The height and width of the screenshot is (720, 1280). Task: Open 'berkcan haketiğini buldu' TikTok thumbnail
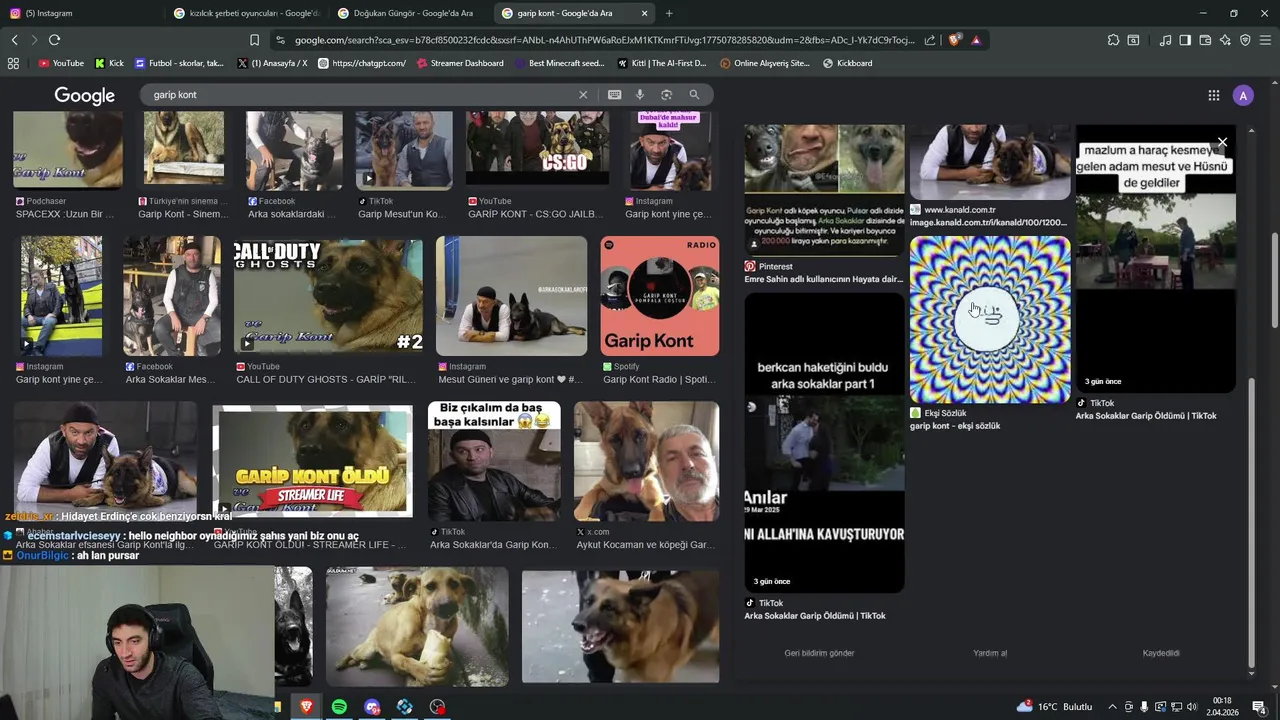tap(824, 443)
